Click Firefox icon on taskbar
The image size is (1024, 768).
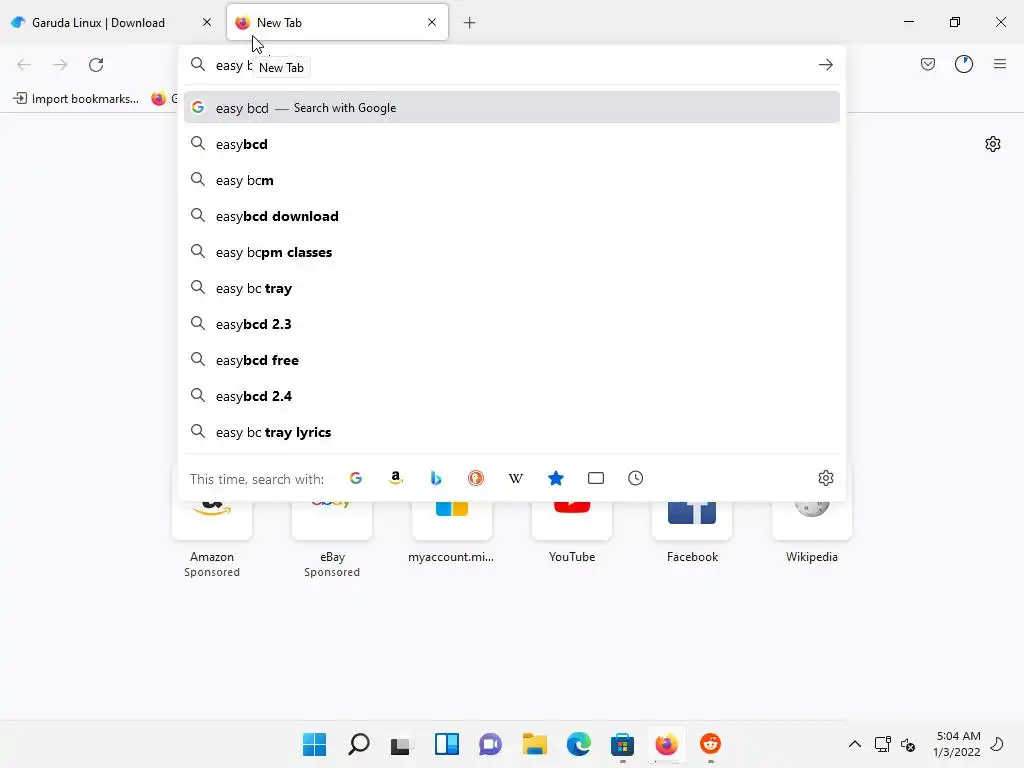tap(666, 744)
